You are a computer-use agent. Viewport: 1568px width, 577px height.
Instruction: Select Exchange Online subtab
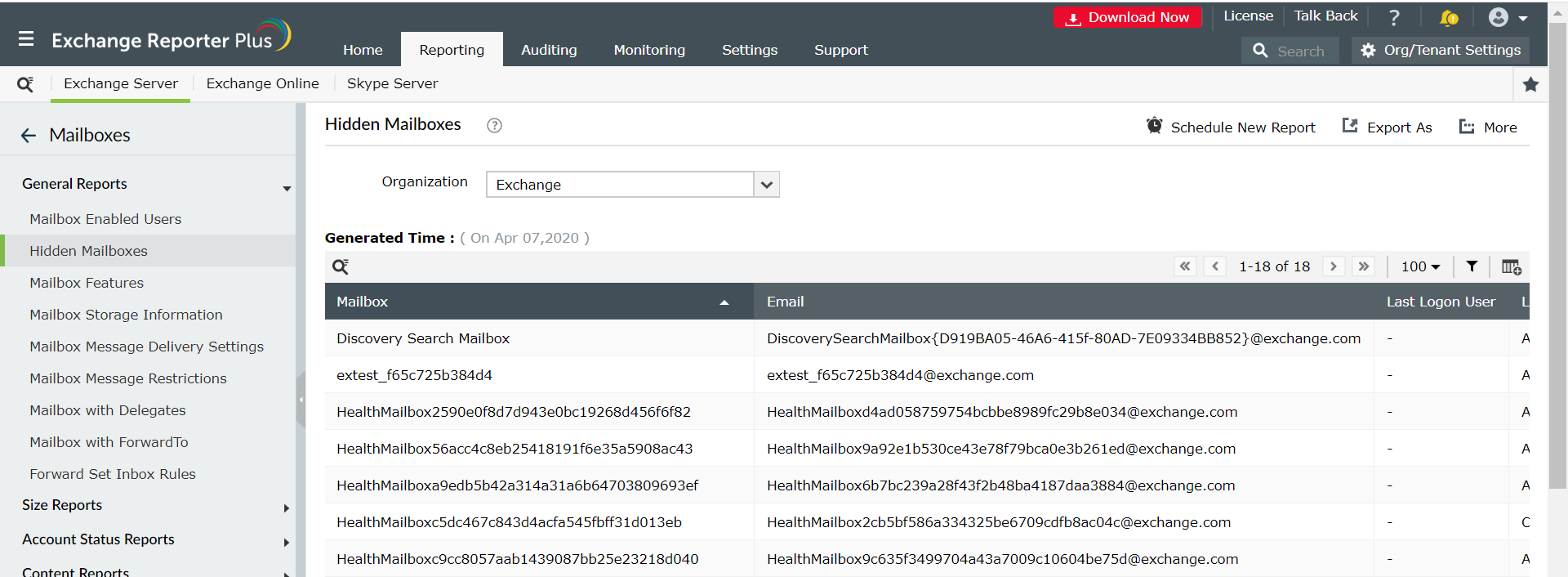tap(262, 83)
